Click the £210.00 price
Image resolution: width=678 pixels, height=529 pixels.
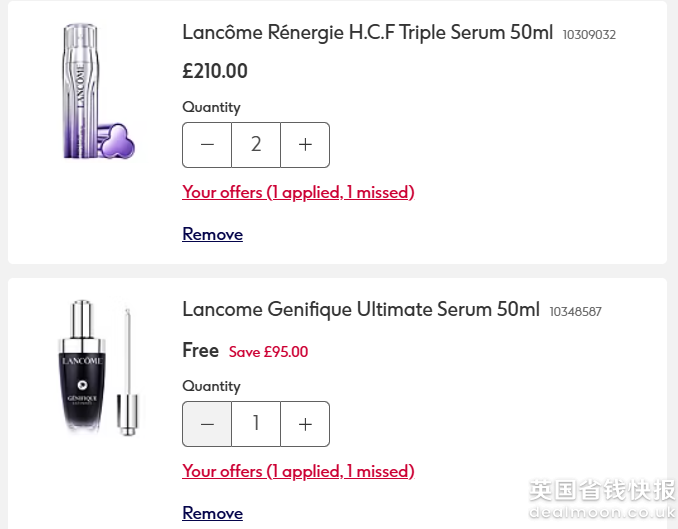click(215, 71)
